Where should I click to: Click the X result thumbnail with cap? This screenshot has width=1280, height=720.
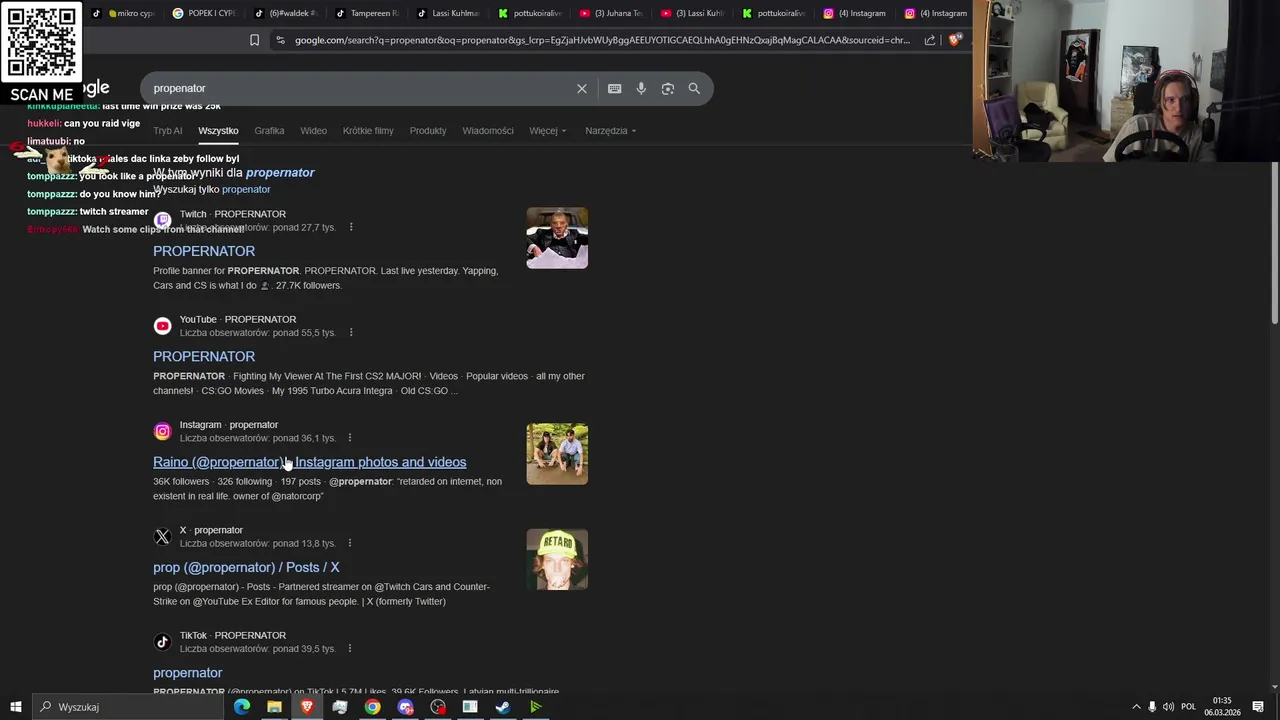point(557,559)
